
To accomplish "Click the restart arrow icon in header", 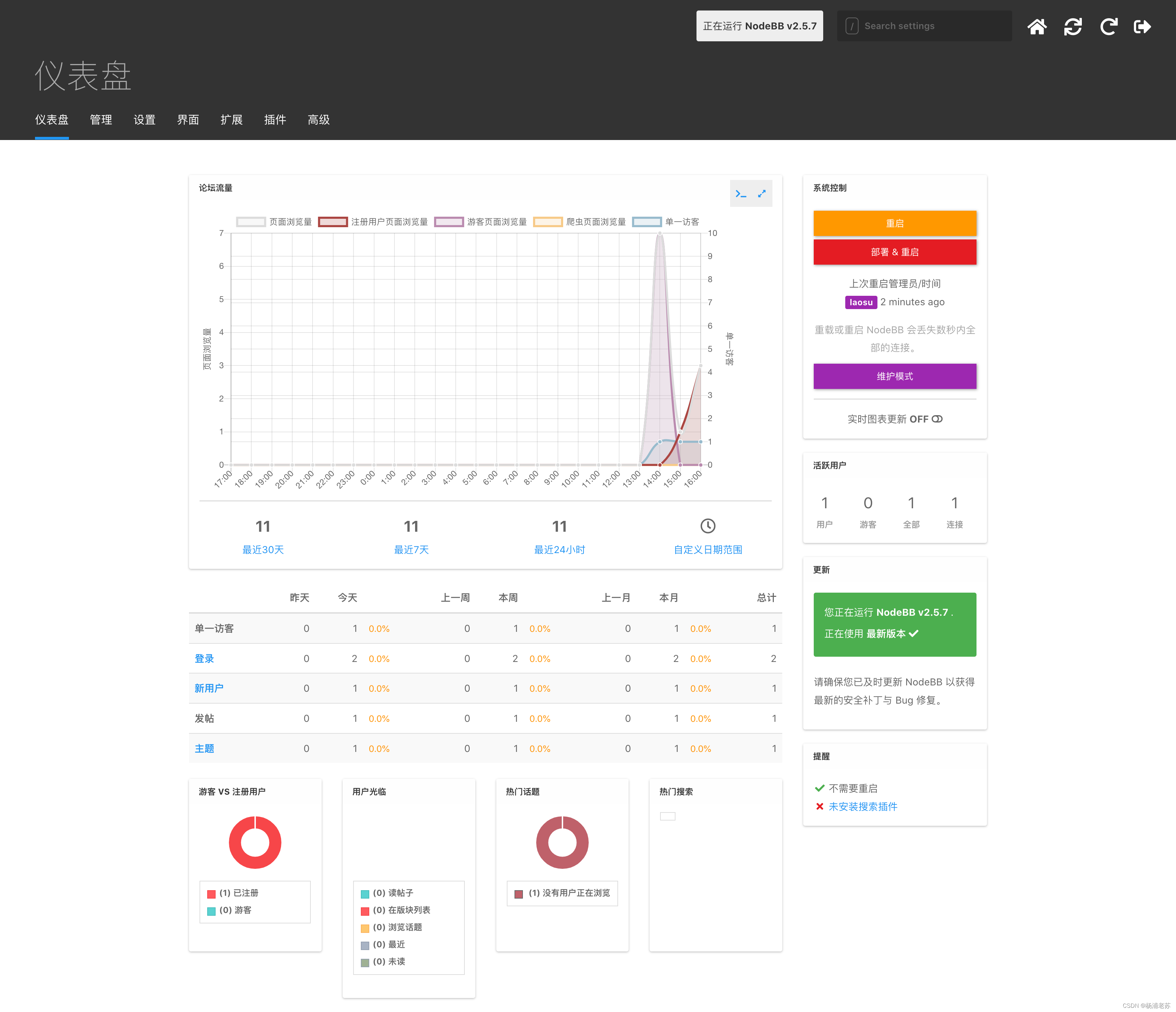I will tap(1108, 26).
